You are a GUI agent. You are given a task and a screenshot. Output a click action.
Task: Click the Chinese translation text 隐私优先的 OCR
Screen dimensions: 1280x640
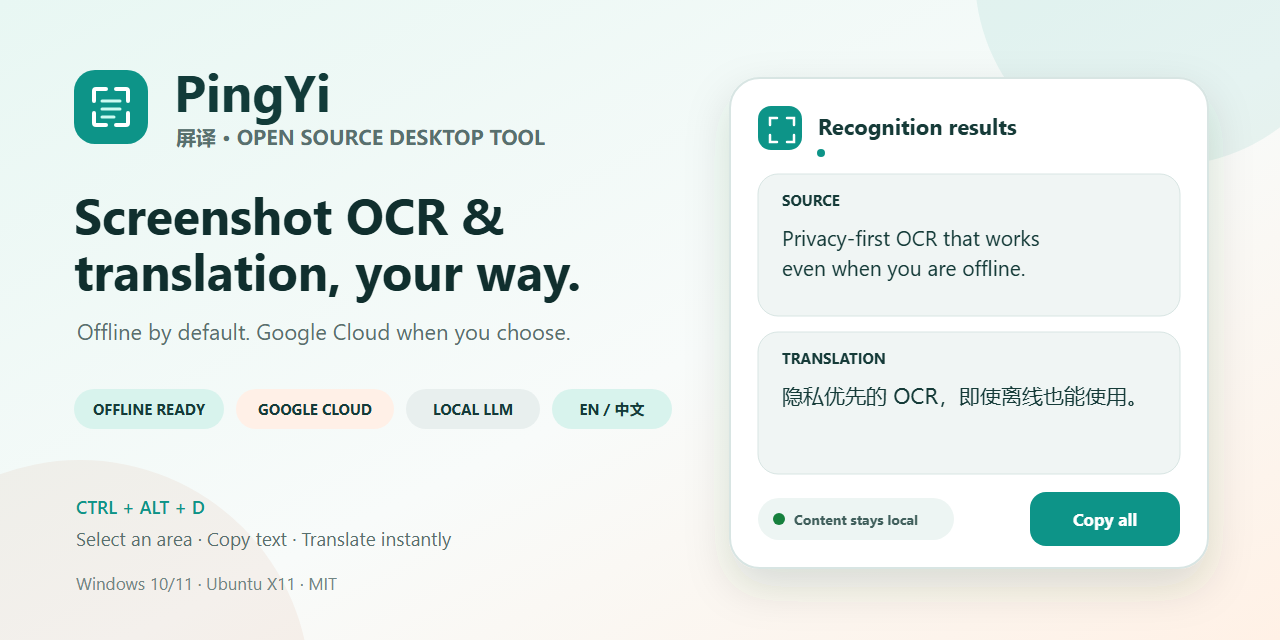click(x=962, y=397)
